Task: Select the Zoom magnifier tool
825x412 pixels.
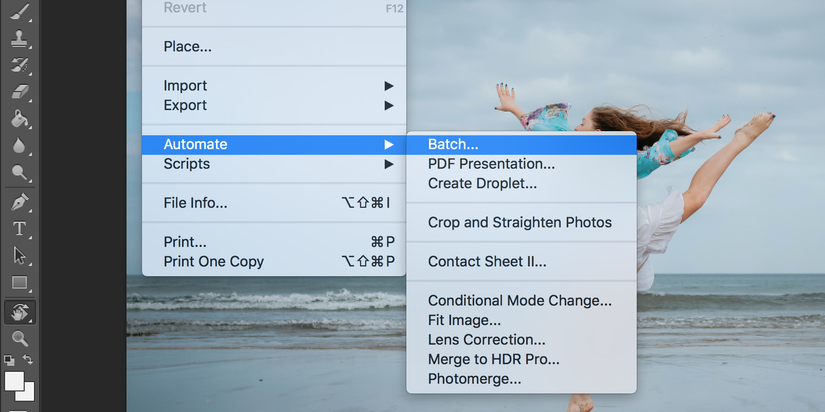Action: [x=19, y=338]
